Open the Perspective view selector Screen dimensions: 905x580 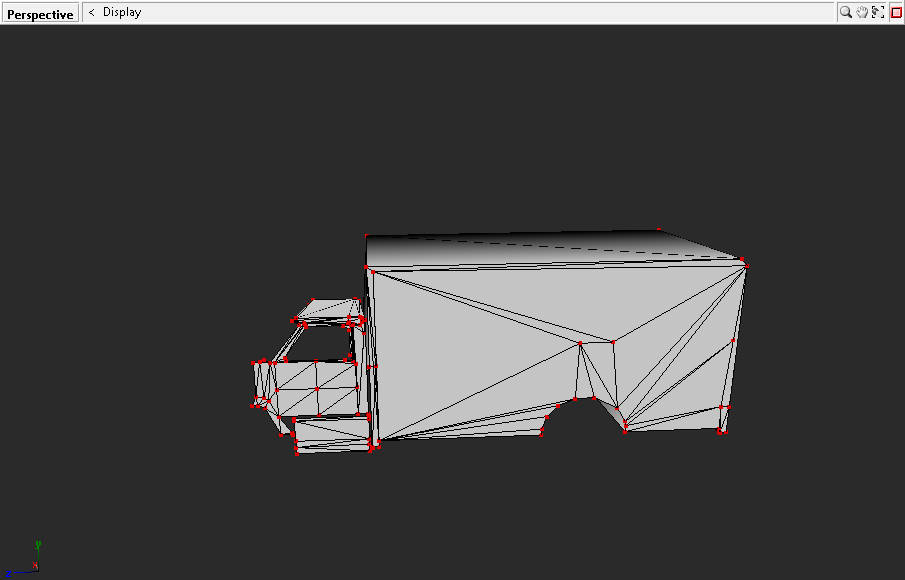pyautogui.click(x=40, y=14)
